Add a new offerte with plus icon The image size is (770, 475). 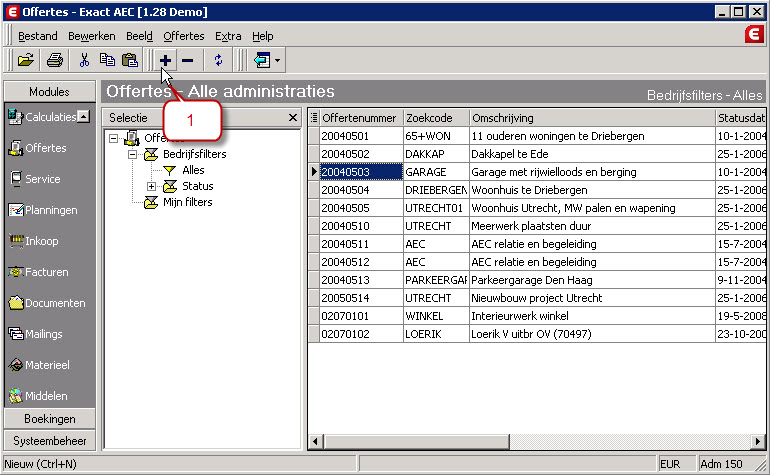coord(165,60)
